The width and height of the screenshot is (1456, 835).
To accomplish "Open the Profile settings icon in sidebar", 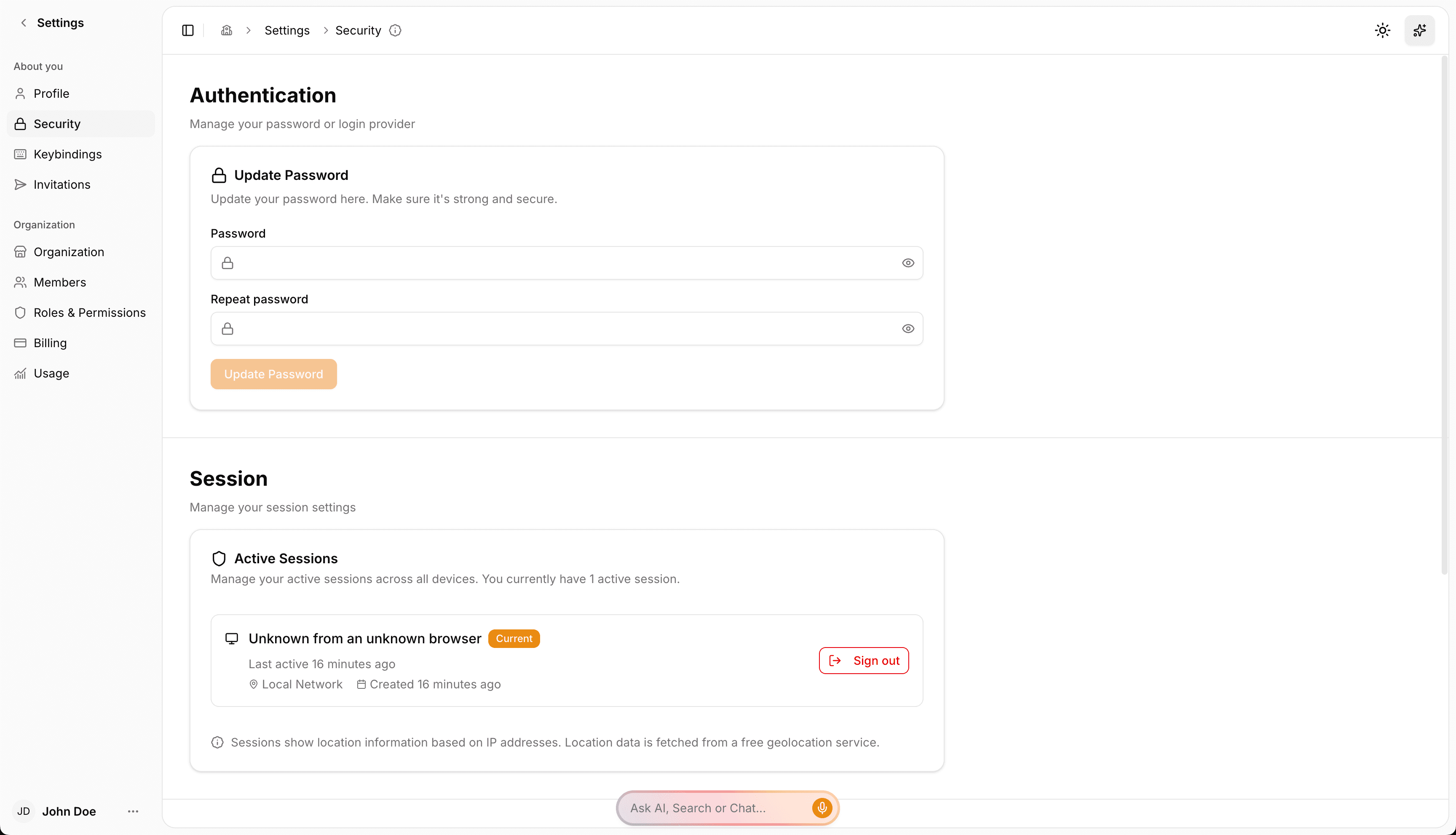I will click(x=20, y=94).
